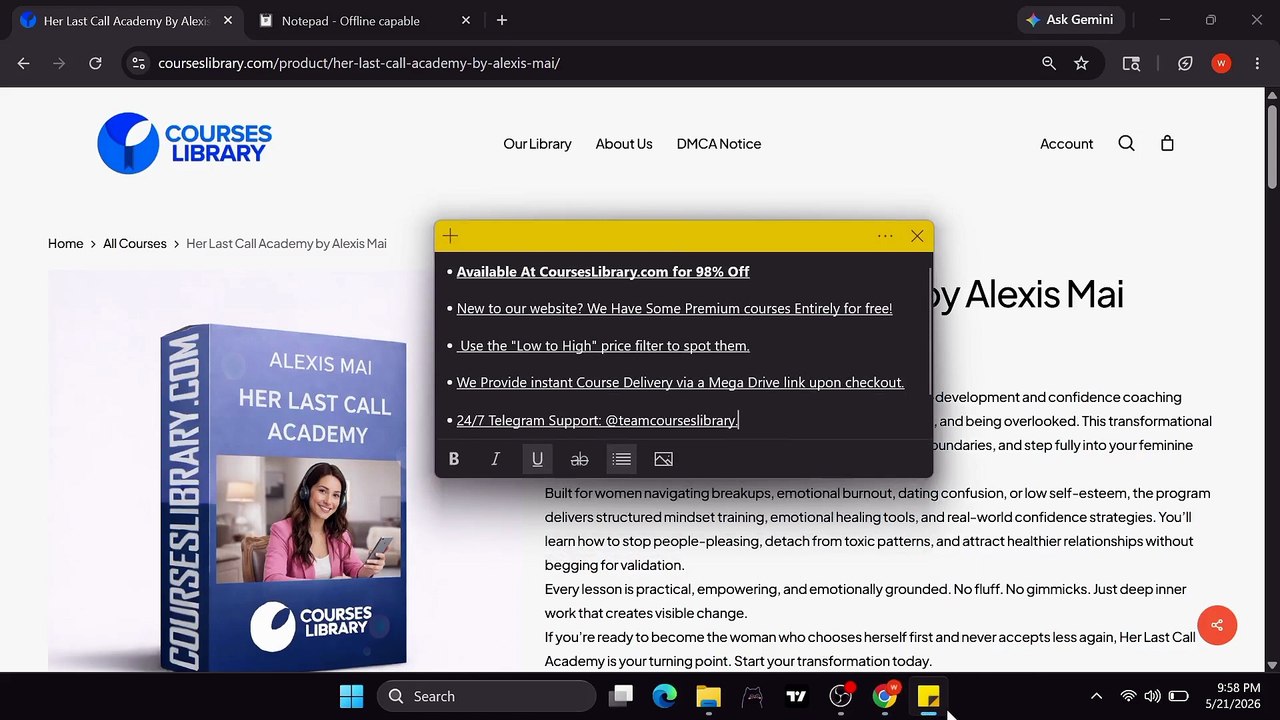Image resolution: width=1280 pixels, height=720 pixels.
Task: Open the Chrome profile avatar W
Action: (x=1221, y=63)
